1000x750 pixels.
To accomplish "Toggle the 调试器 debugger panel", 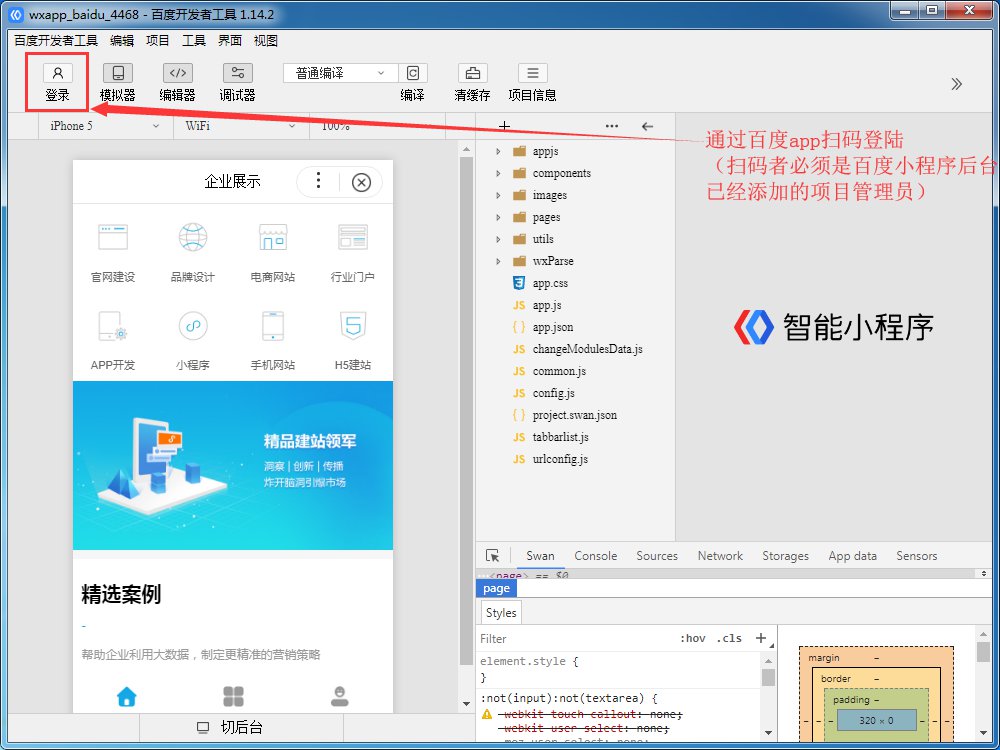I will coord(237,73).
